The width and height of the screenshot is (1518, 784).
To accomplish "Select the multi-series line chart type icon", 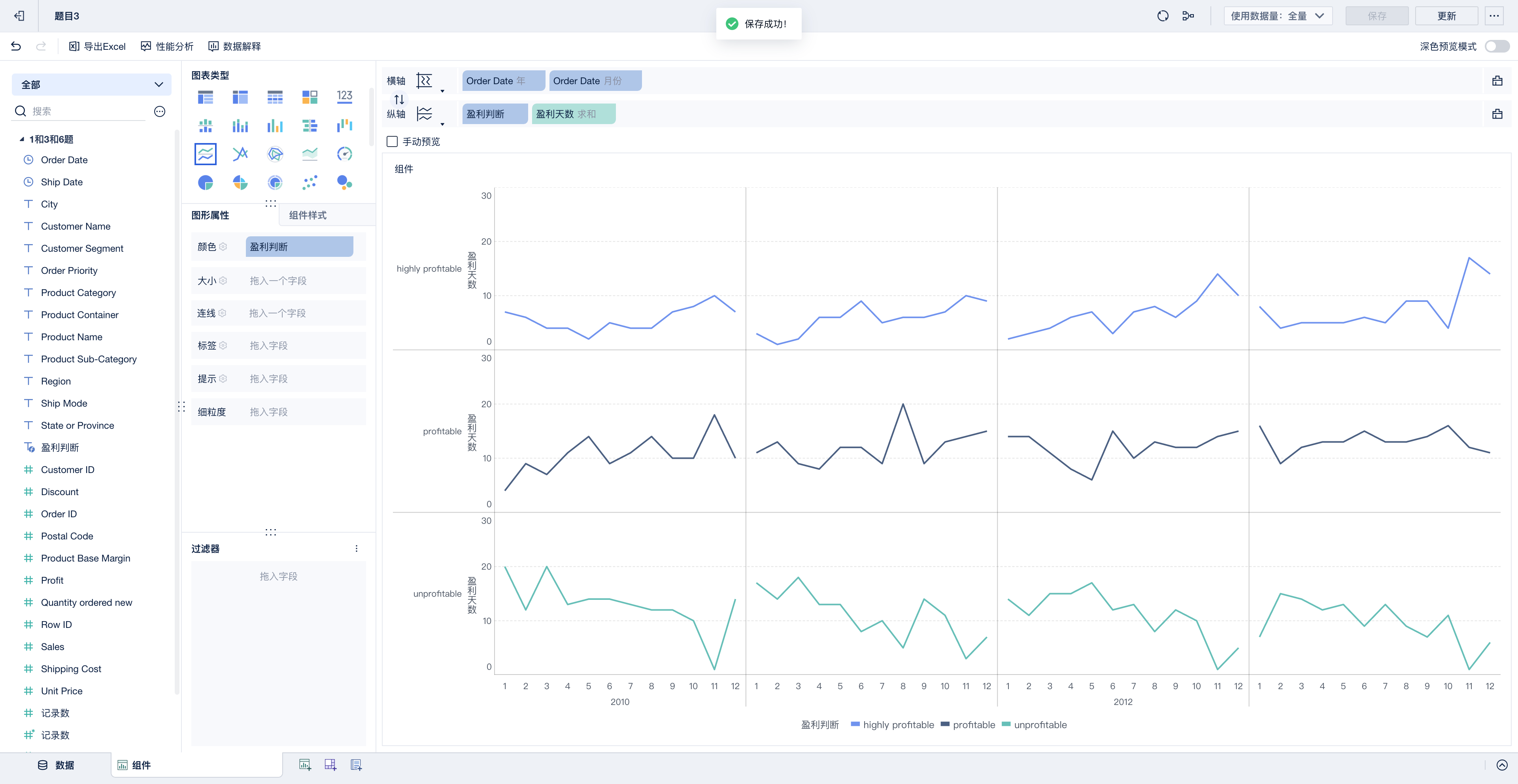I will pyautogui.click(x=205, y=154).
